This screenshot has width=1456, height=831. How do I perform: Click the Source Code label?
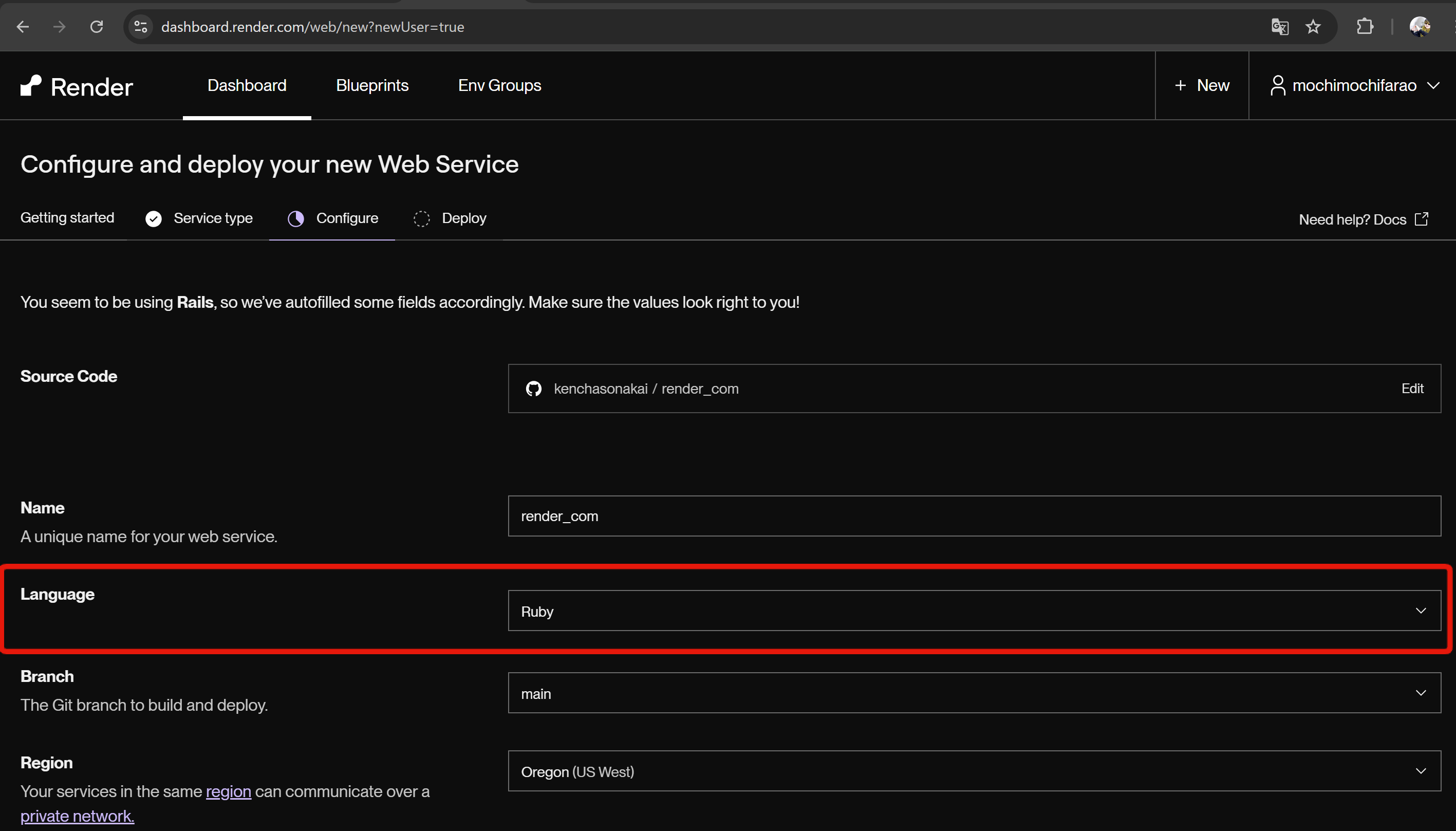click(x=68, y=376)
